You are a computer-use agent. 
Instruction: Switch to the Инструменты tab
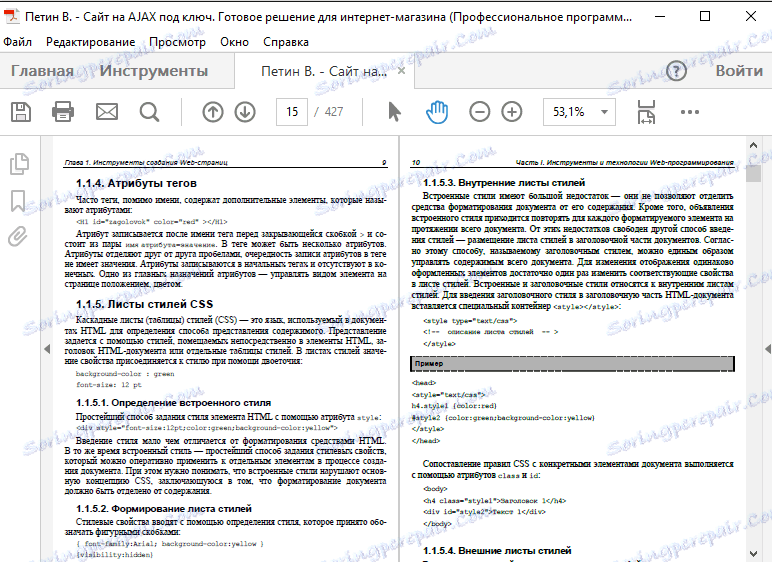154,71
